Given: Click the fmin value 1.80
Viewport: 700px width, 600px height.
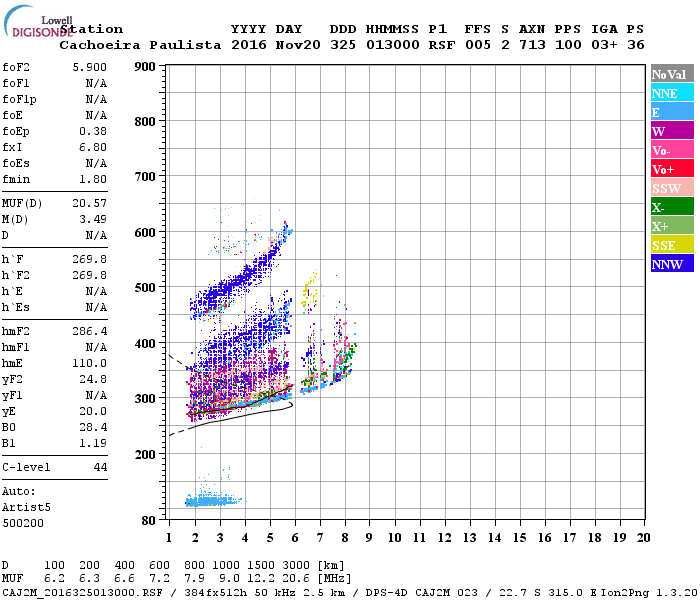Looking at the screenshot, I should (x=93, y=179).
